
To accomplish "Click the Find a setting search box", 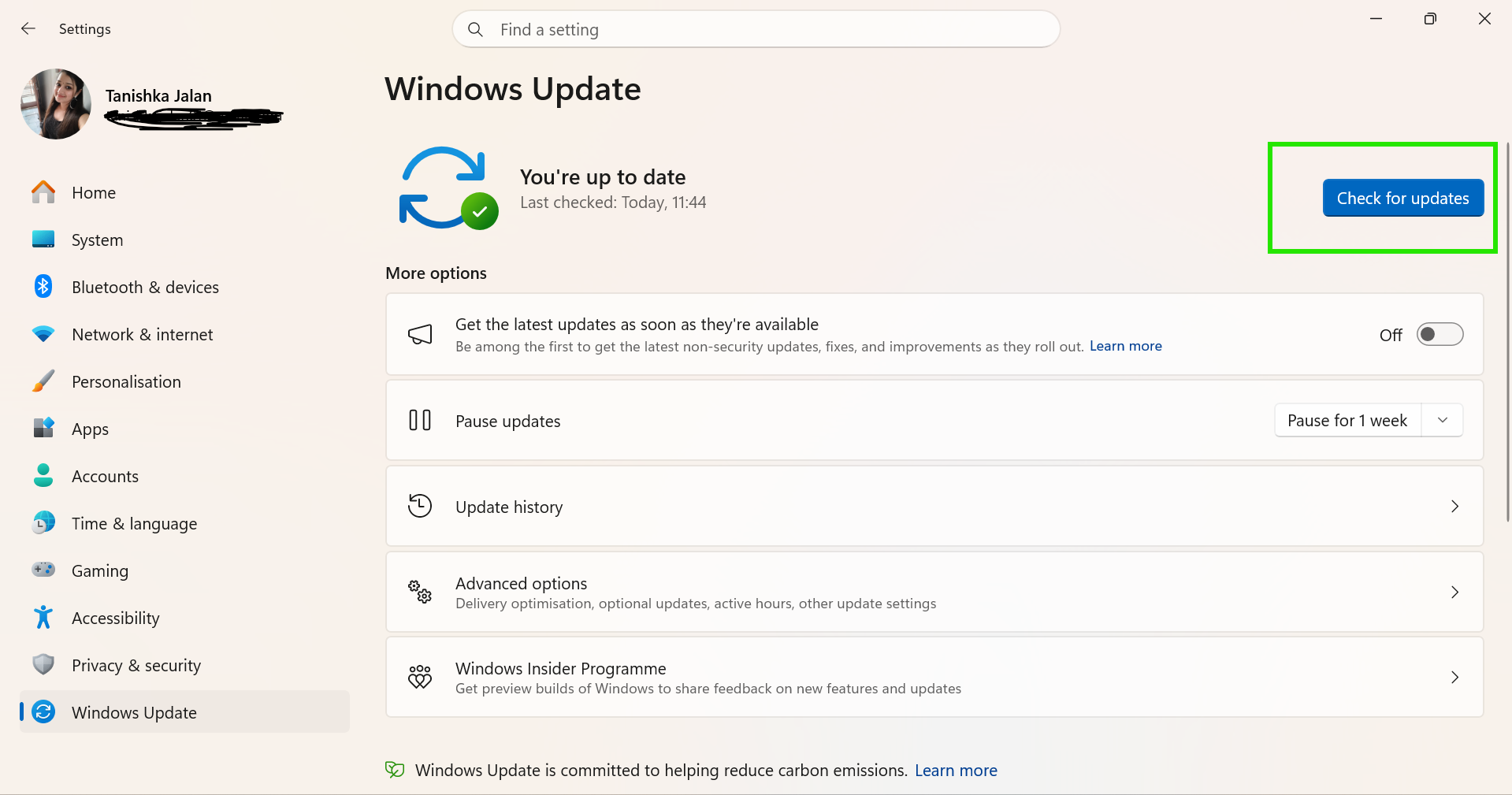I will pos(756,29).
